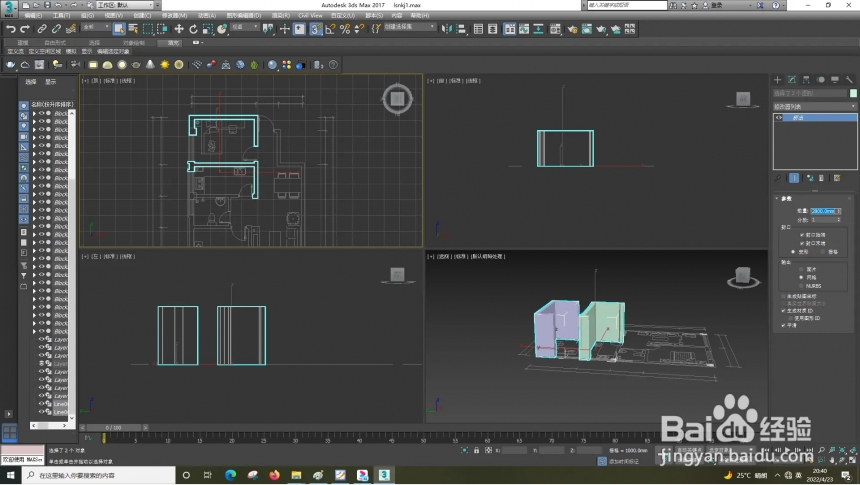Click Display tab in scene explorer
This screenshot has width=860, height=485.
click(50, 82)
